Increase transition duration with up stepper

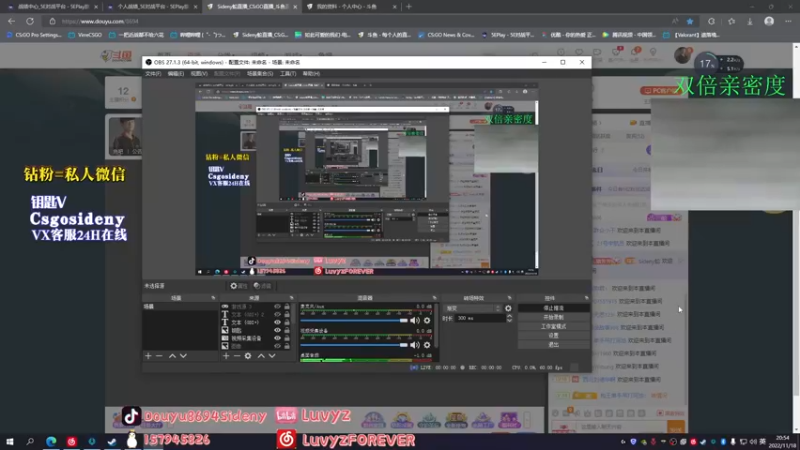[x=509, y=316]
